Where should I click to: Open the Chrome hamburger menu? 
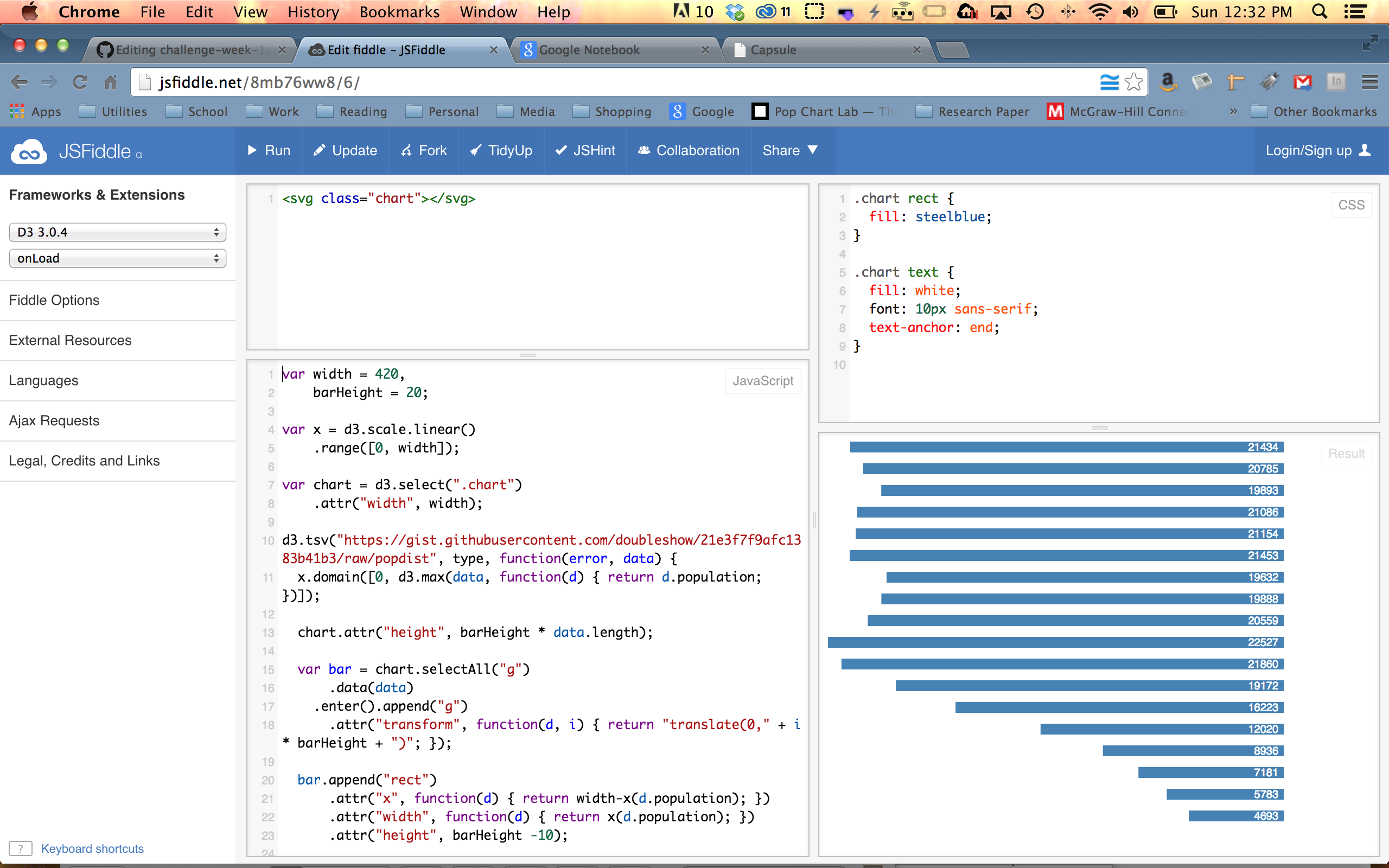click(x=1370, y=82)
